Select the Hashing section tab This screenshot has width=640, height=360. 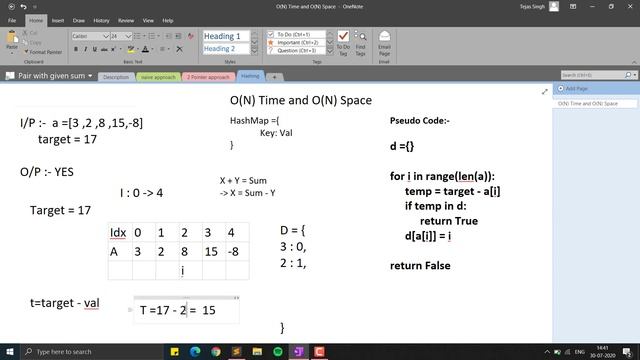click(250, 76)
